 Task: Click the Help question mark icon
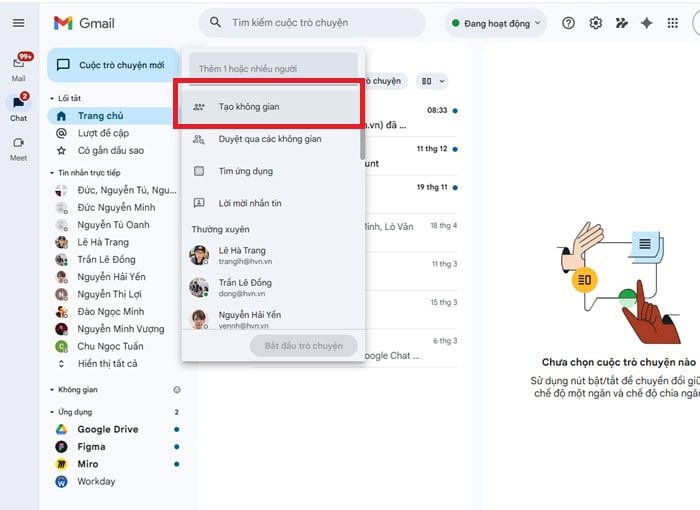click(x=569, y=23)
